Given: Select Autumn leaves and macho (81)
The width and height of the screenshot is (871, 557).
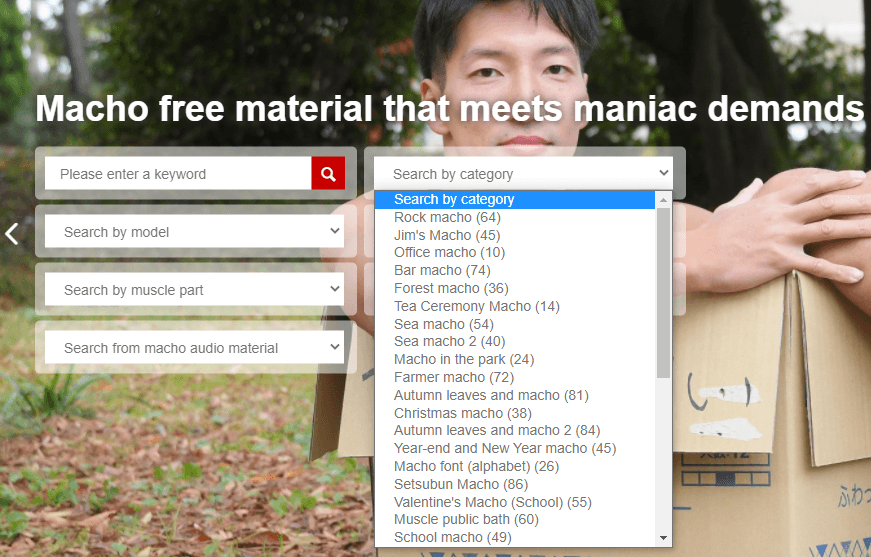Looking at the screenshot, I should [515, 395].
